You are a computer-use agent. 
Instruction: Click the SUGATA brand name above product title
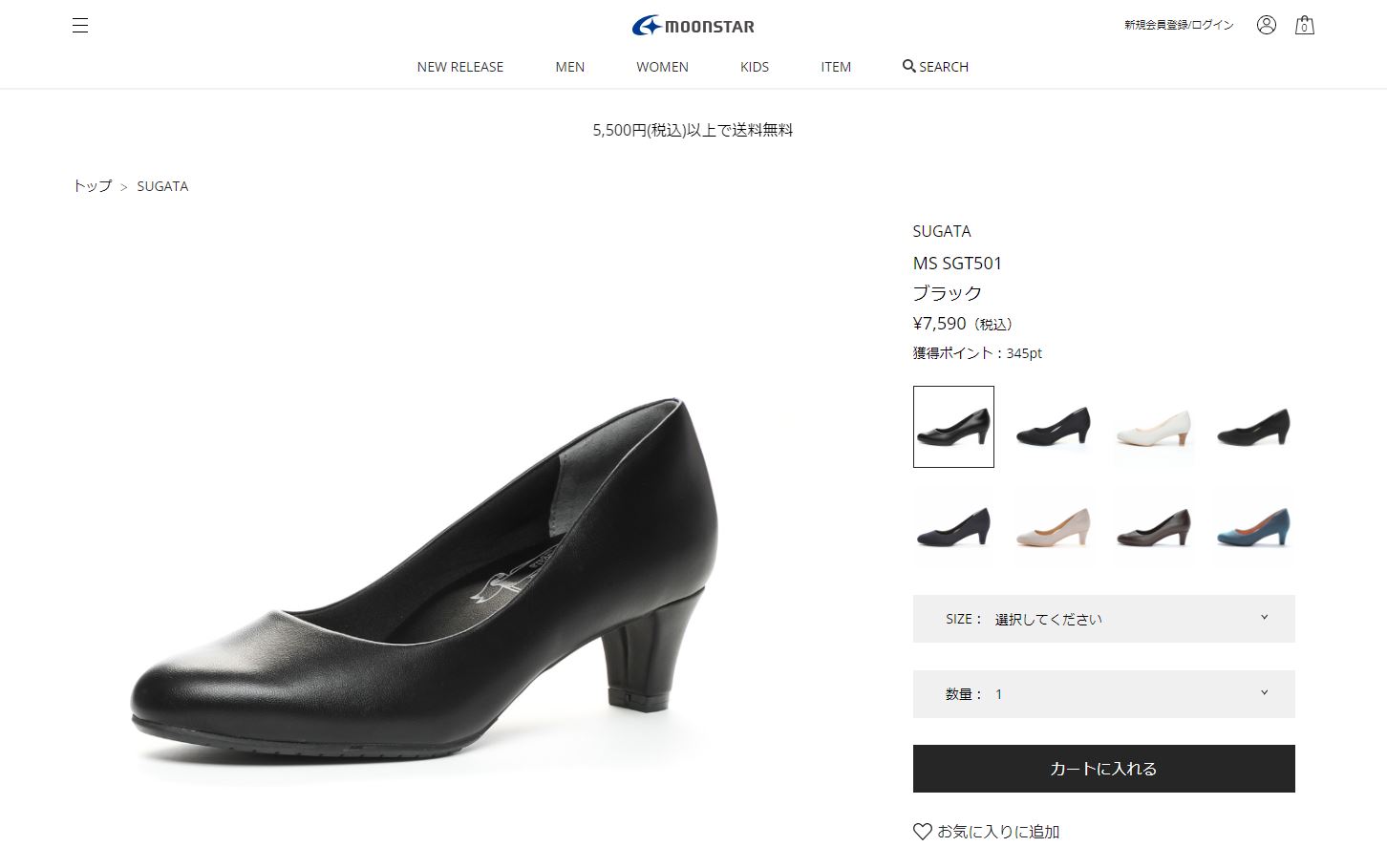[942, 231]
